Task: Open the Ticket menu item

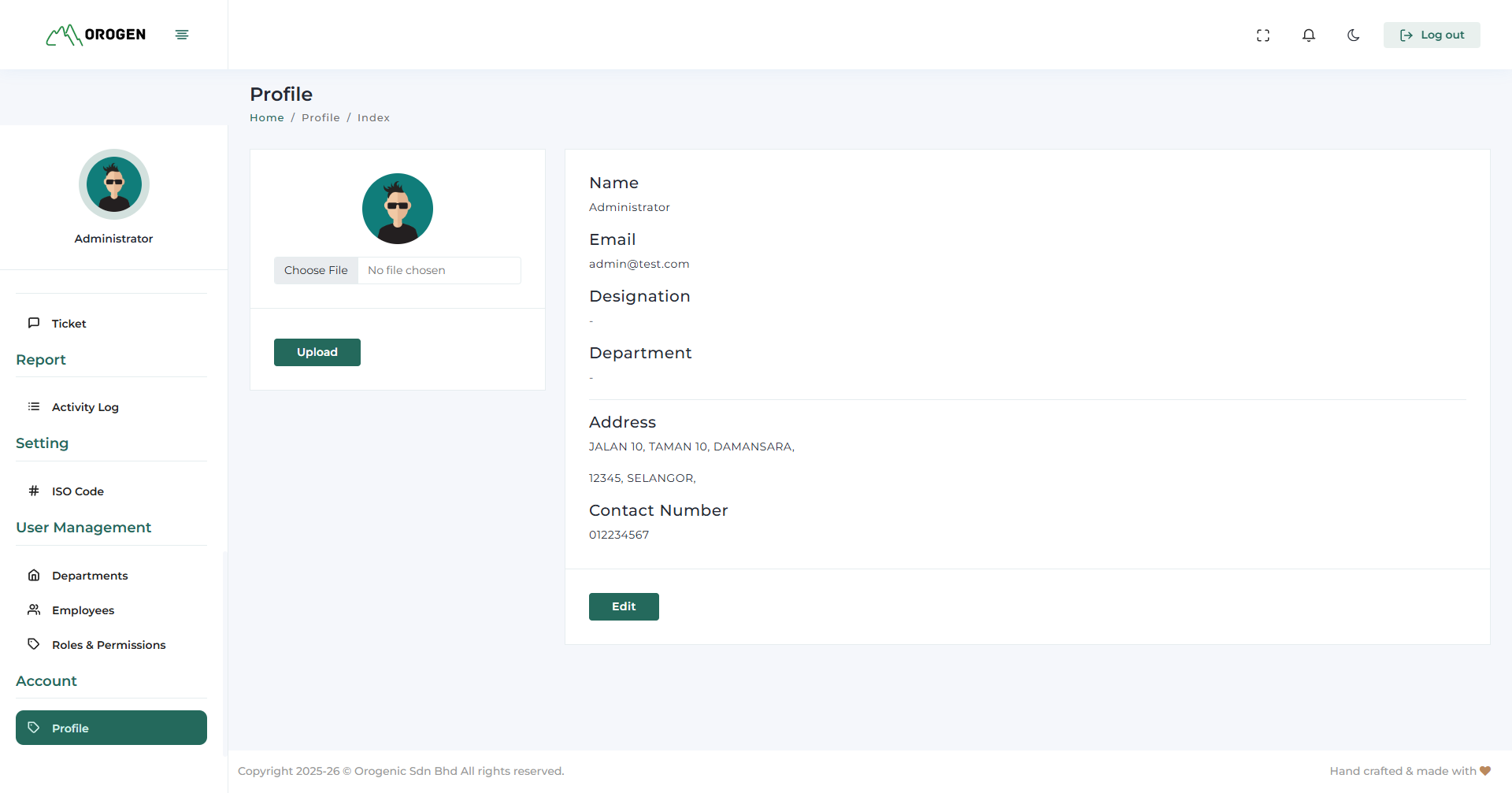Action: click(69, 324)
